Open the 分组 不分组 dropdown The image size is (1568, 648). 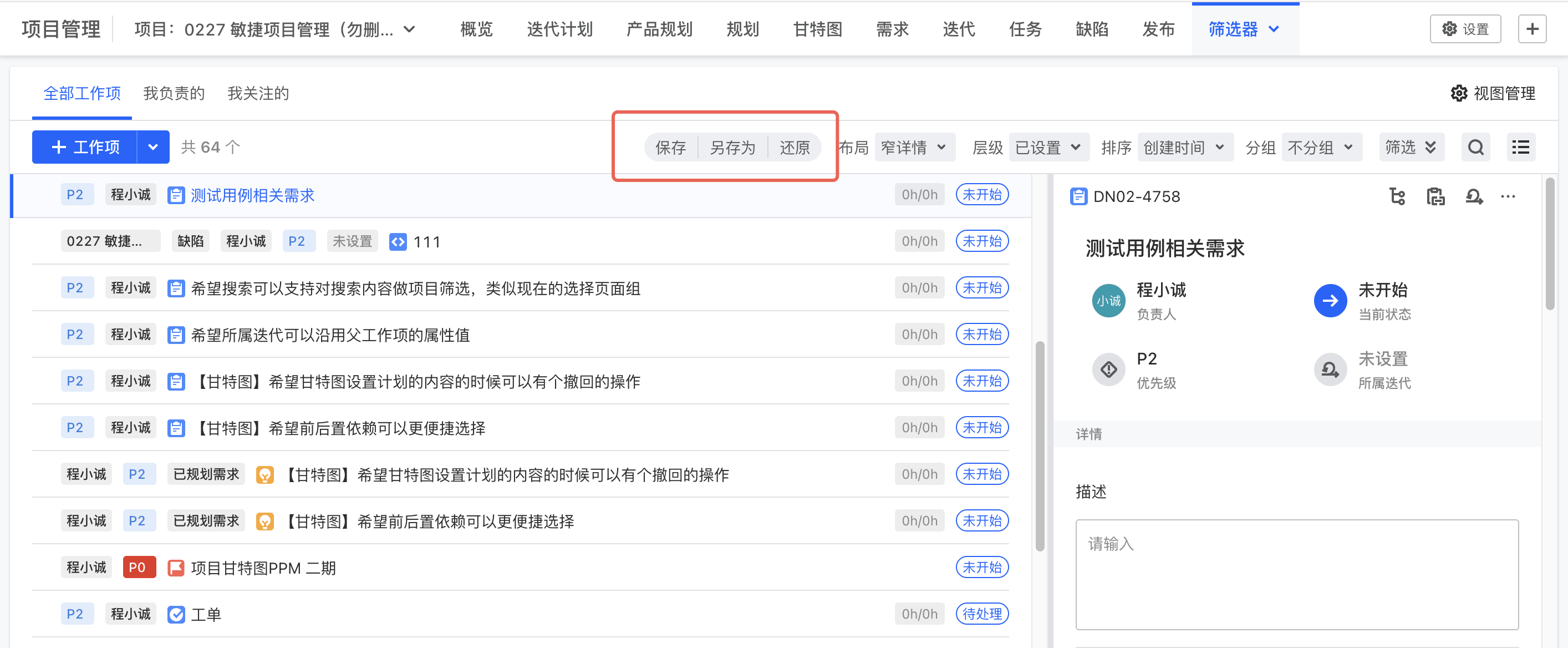(1321, 147)
